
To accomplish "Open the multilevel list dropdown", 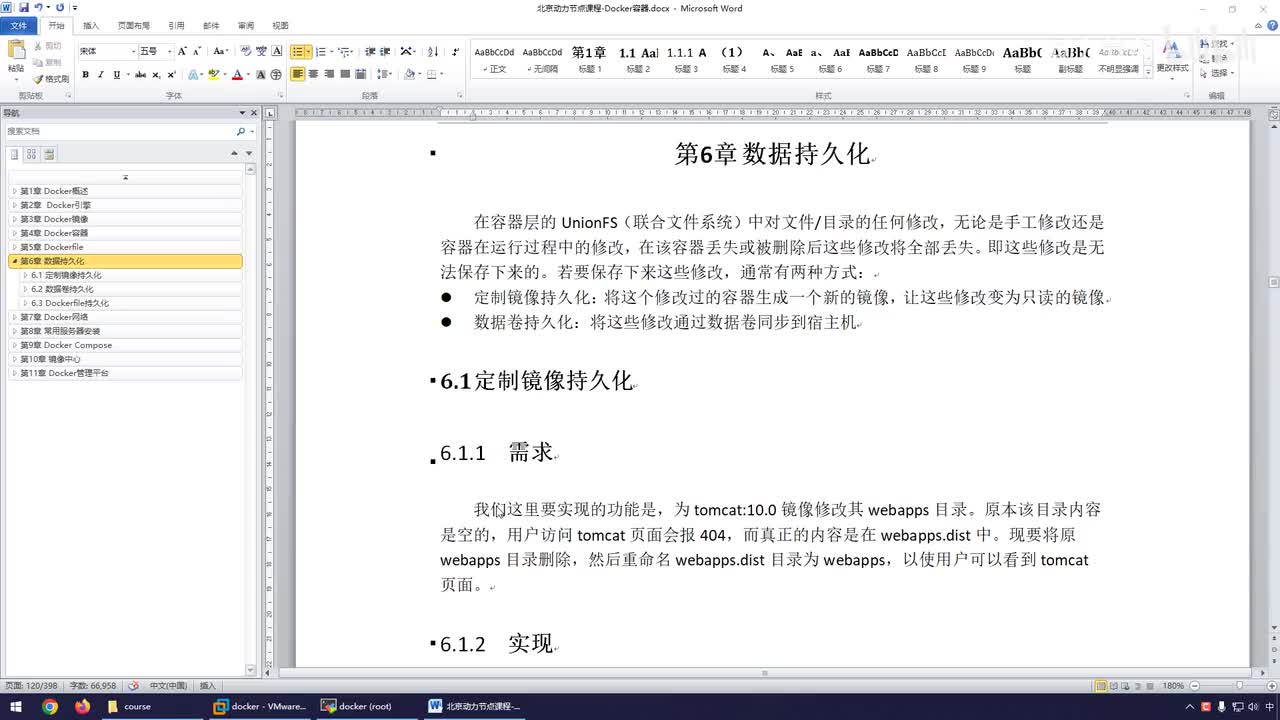I will tap(345, 51).
